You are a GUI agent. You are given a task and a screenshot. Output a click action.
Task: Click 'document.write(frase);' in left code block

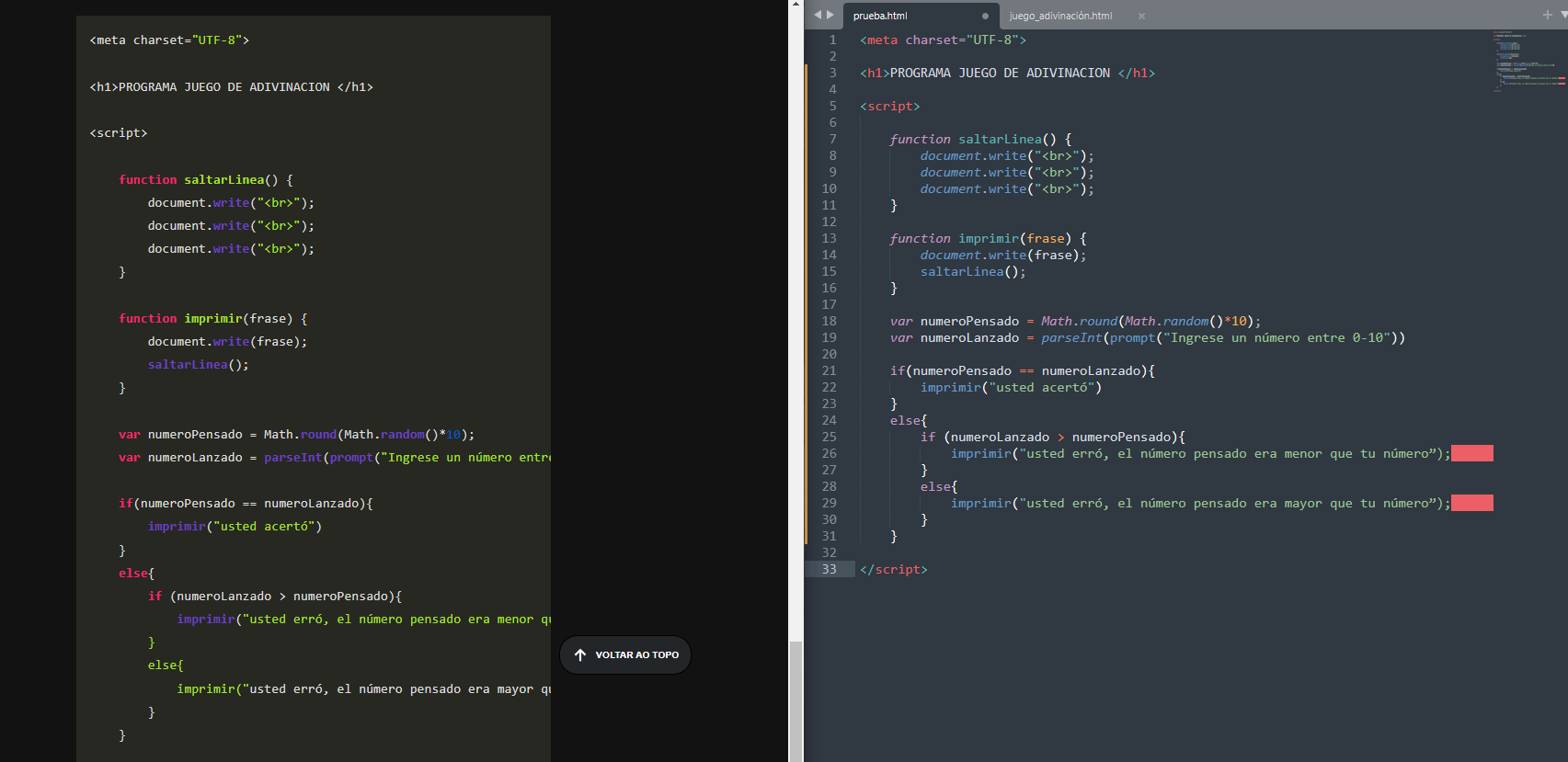227,341
